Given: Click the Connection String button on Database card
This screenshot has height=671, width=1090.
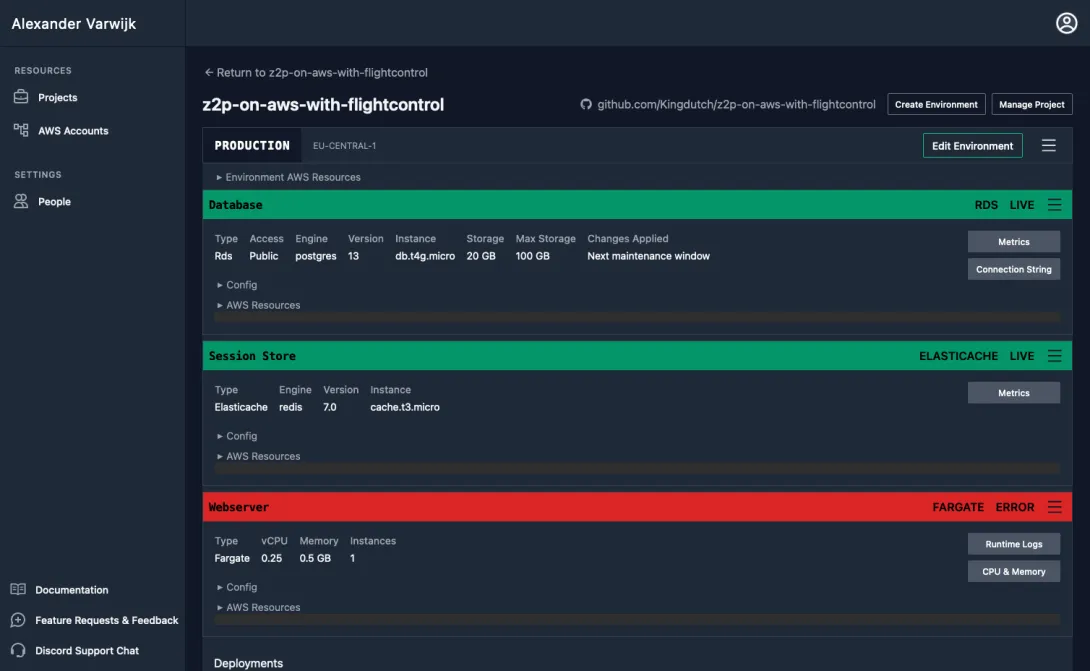Looking at the screenshot, I should [1013, 268].
